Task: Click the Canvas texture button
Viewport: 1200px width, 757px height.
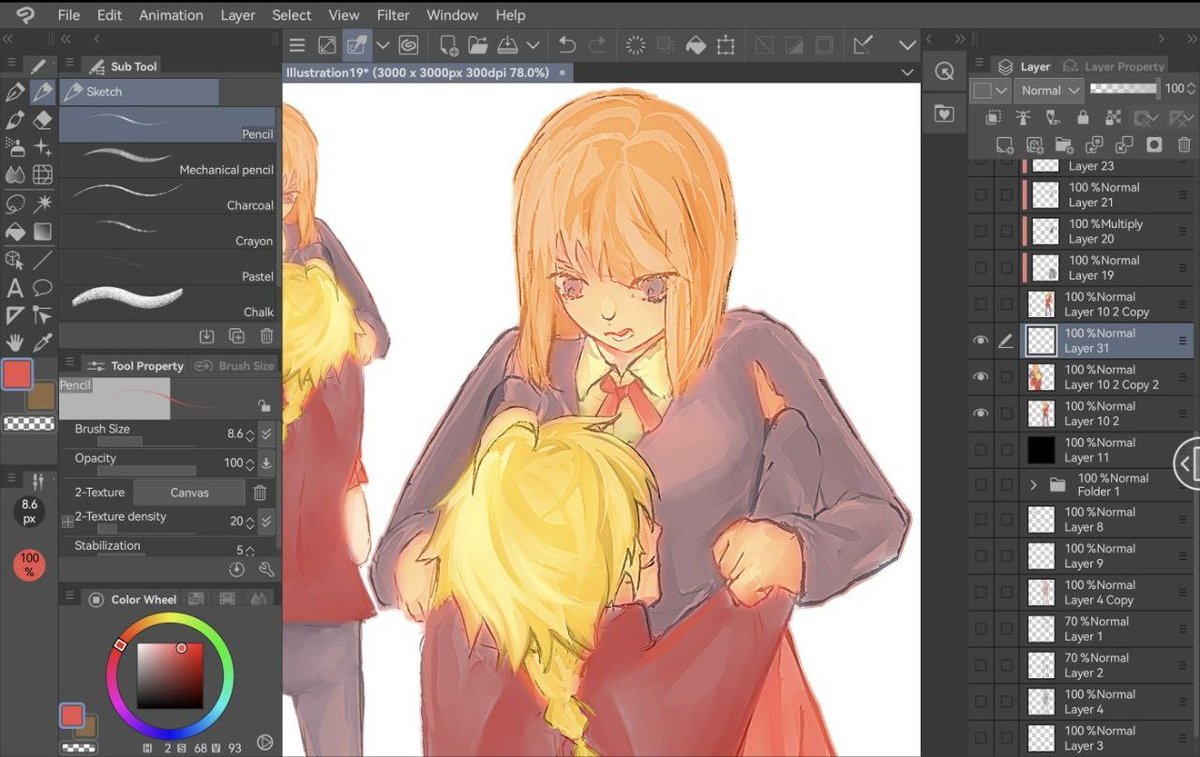Action: [189, 492]
